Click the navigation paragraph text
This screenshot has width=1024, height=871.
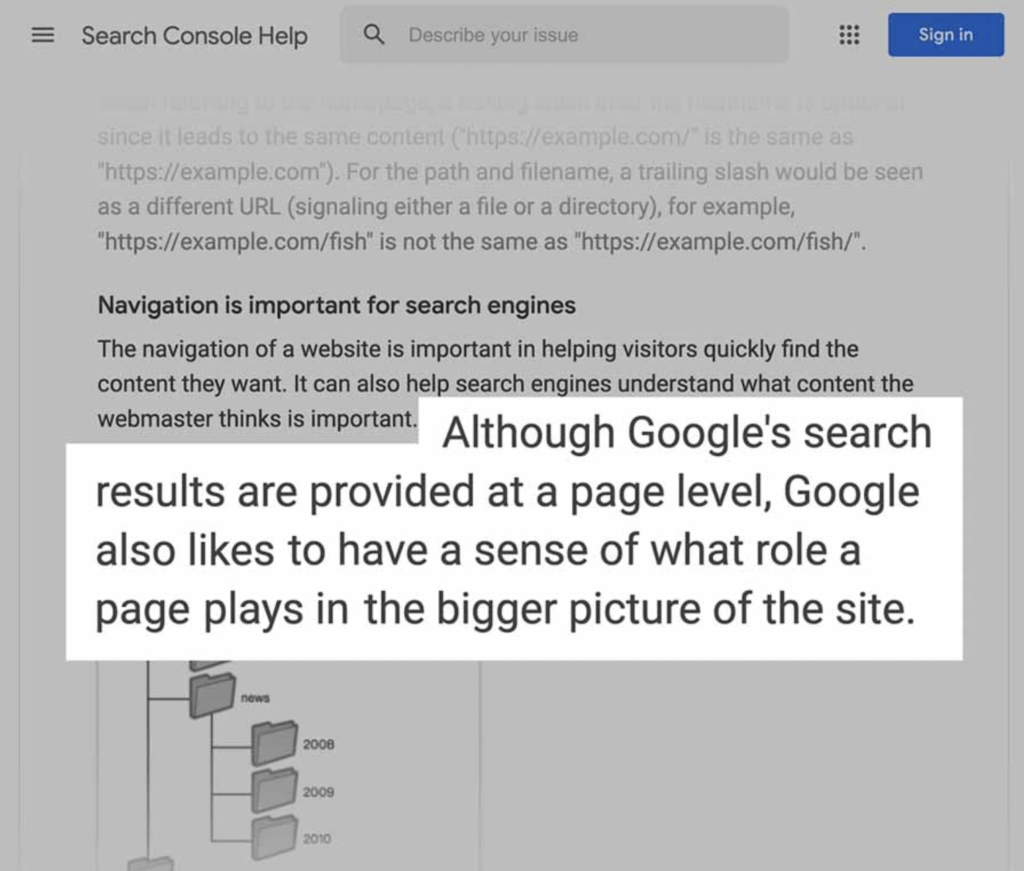click(x=505, y=384)
